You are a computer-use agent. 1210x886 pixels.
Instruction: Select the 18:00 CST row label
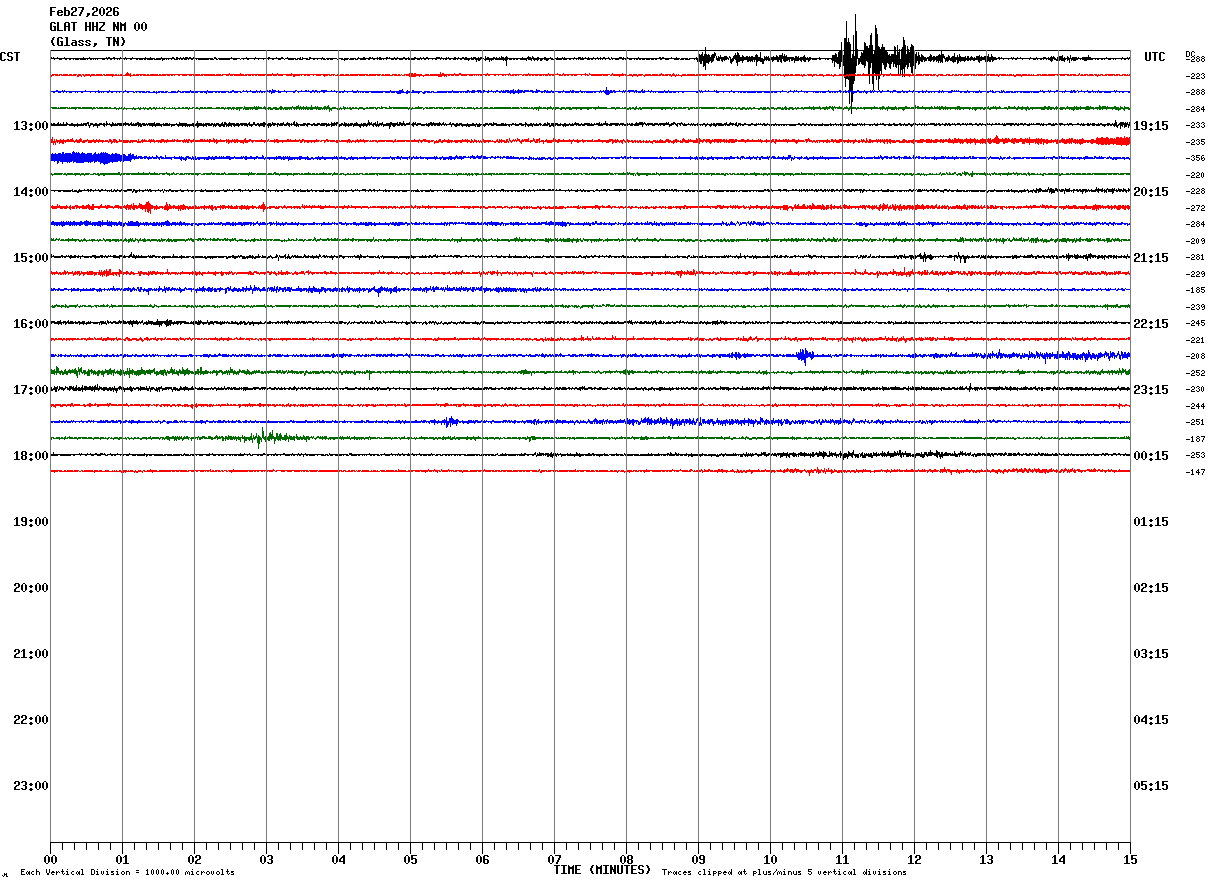pos(31,455)
